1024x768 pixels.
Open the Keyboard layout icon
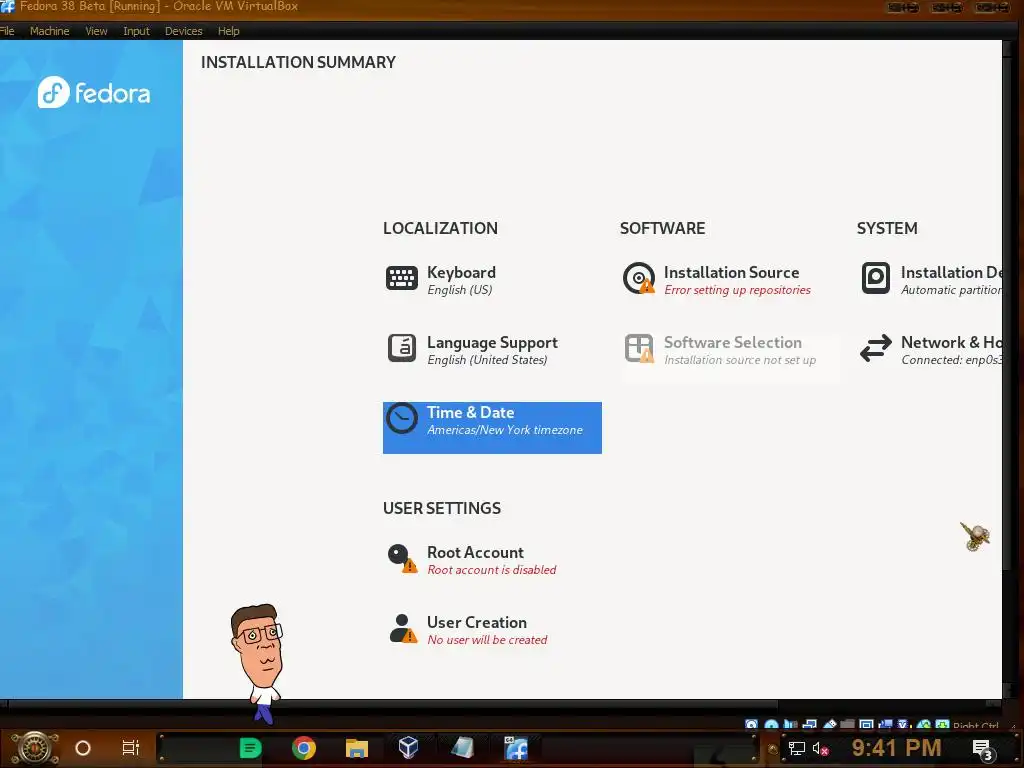pos(402,278)
